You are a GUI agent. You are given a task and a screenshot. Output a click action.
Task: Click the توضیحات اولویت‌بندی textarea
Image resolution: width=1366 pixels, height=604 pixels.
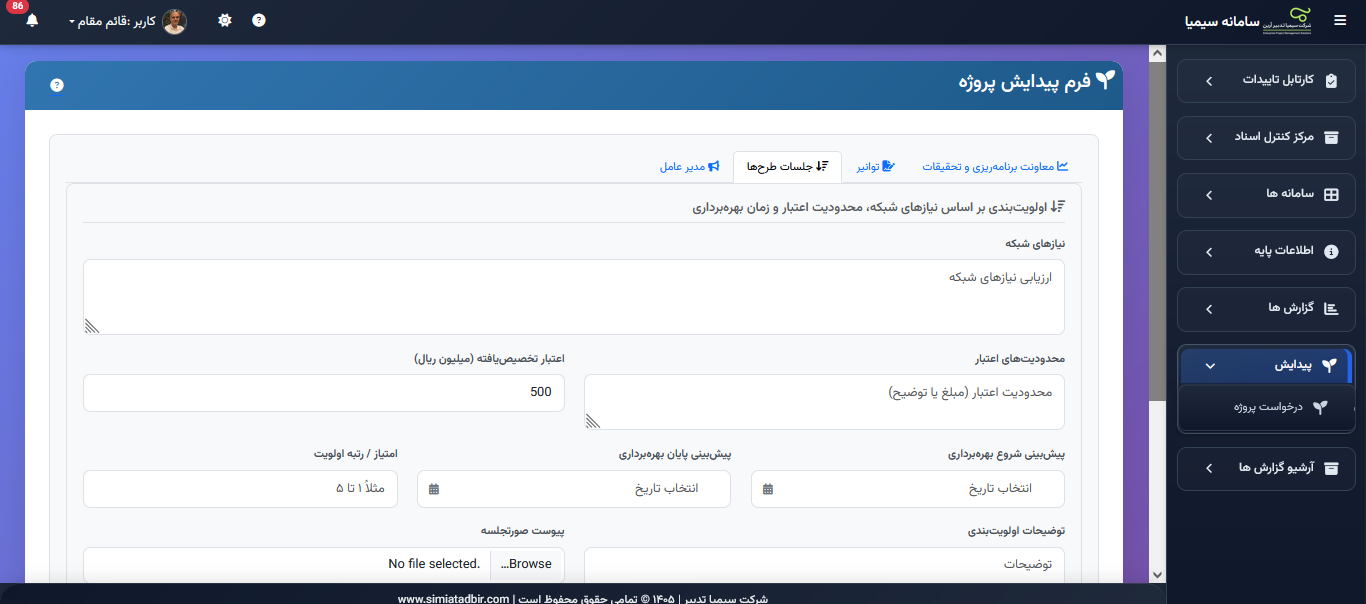pos(824,565)
